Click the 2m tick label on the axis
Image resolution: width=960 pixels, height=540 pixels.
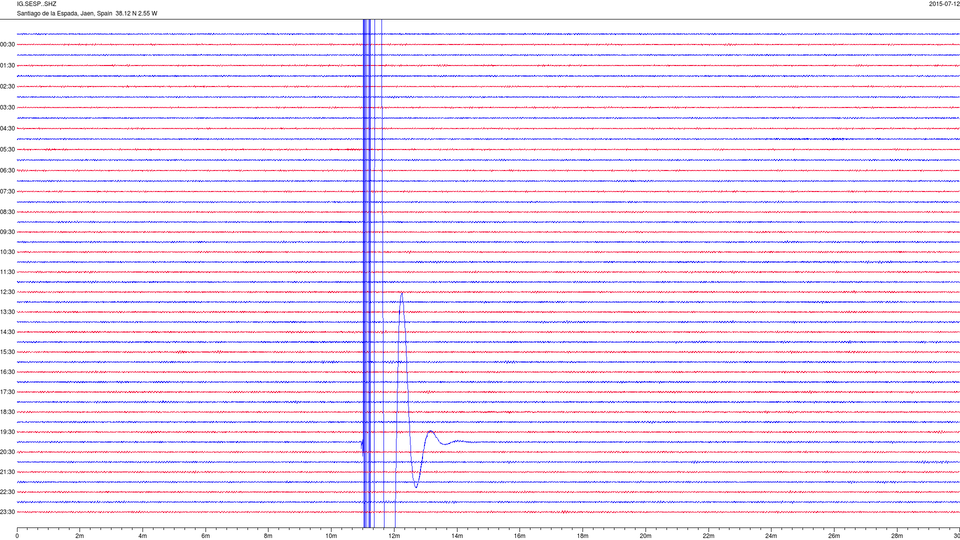coord(80,536)
